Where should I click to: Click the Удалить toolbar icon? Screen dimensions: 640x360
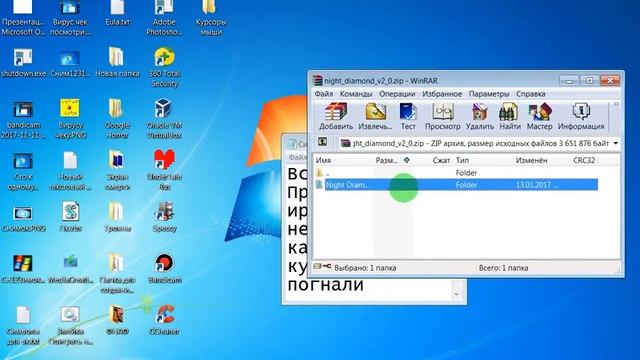tap(480, 116)
